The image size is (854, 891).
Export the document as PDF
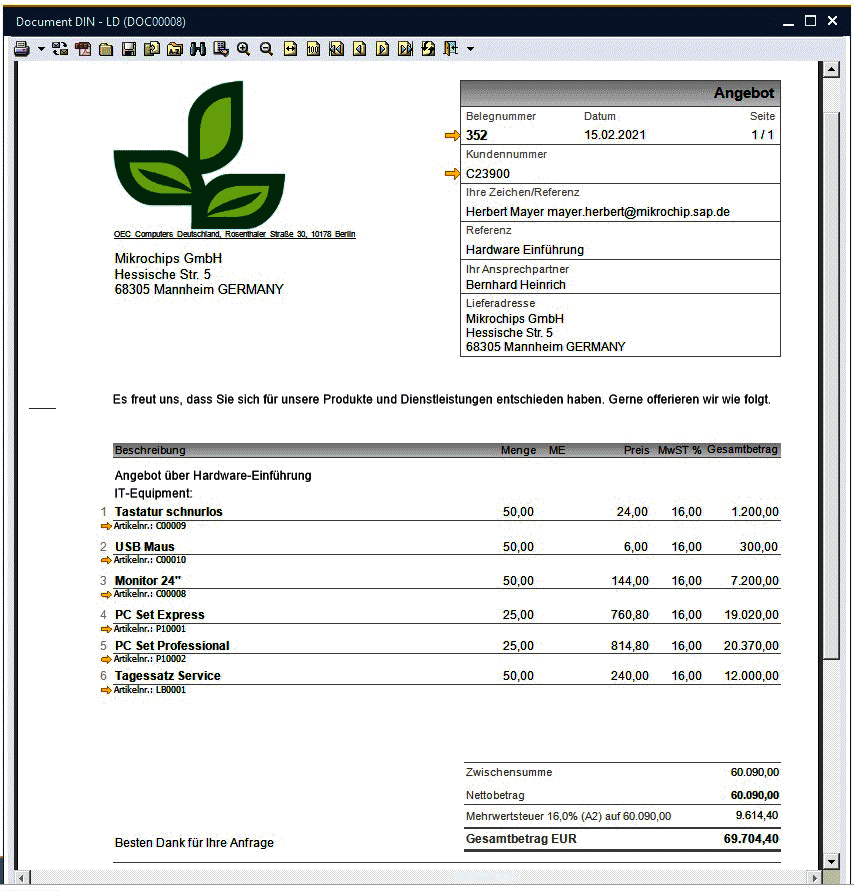coord(83,48)
